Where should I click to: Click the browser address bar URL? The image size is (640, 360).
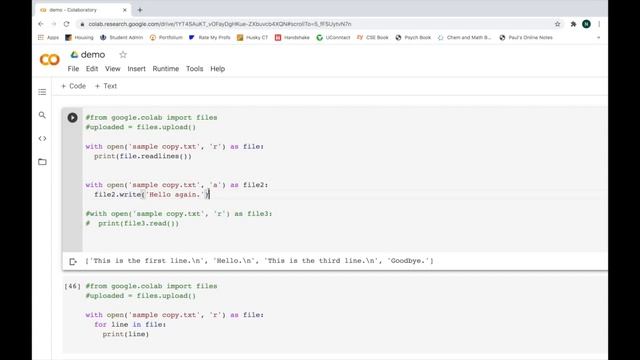(220, 24)
